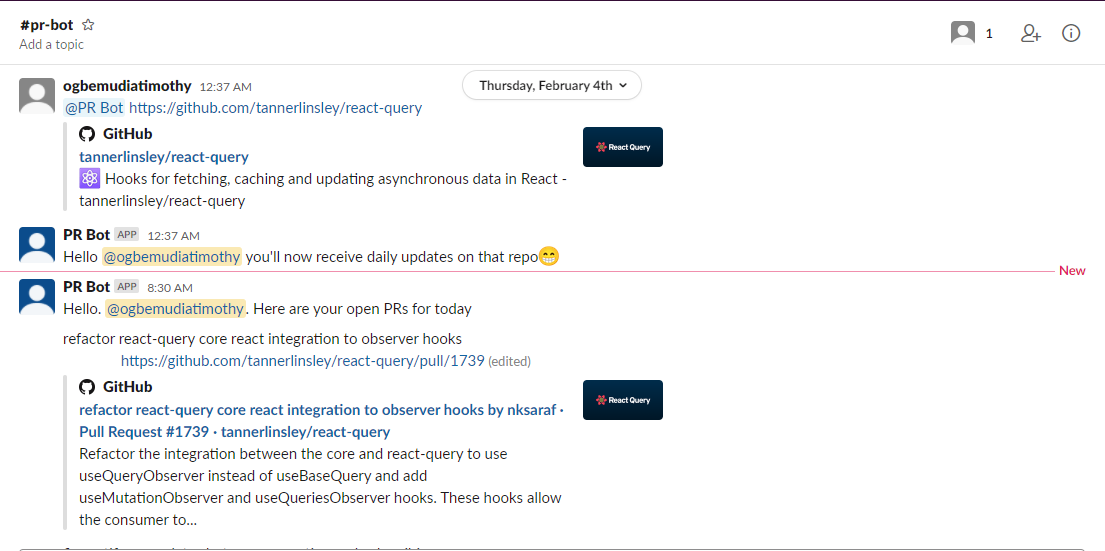Open the #pr-bot channel name header
This screenshot has width=1105, height=551.
click(x=47, y=25)
